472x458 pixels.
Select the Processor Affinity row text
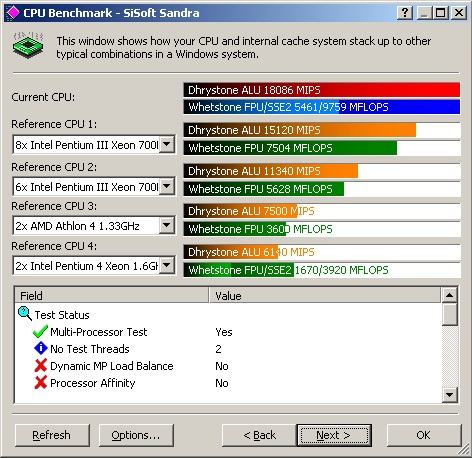click(93, 383)
